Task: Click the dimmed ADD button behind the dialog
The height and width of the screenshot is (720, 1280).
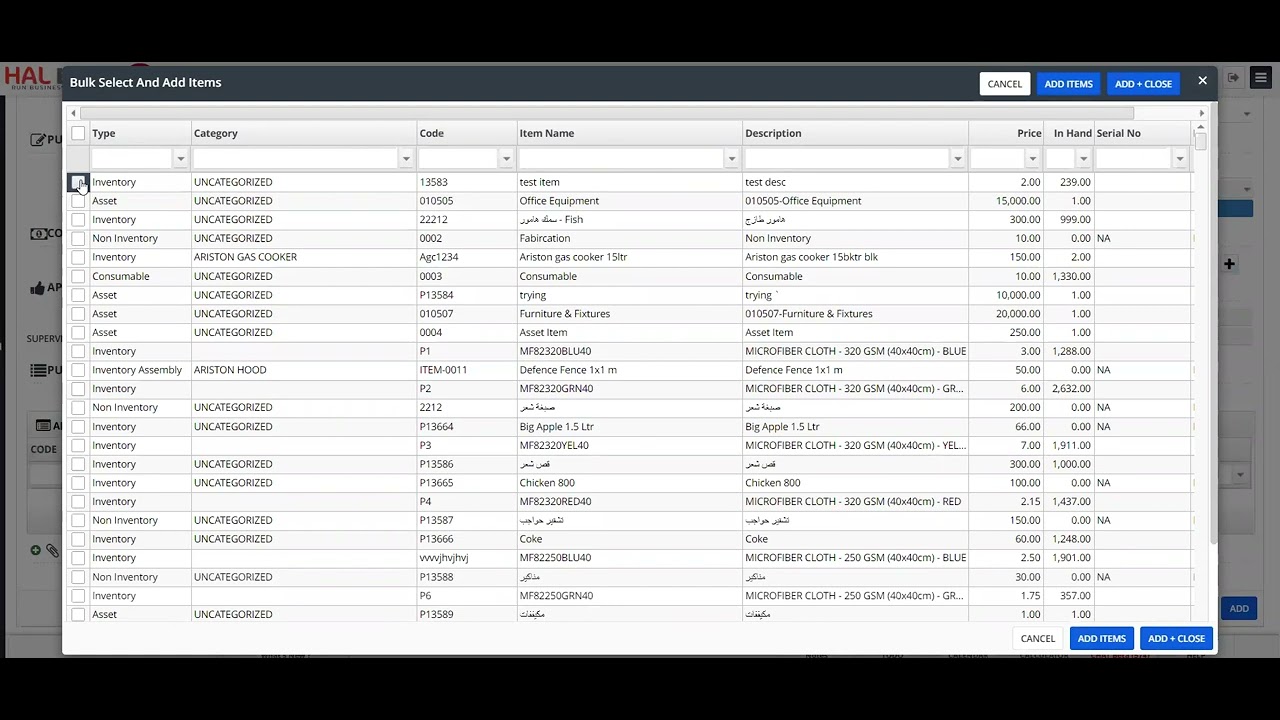Action: coord(1239,608)
